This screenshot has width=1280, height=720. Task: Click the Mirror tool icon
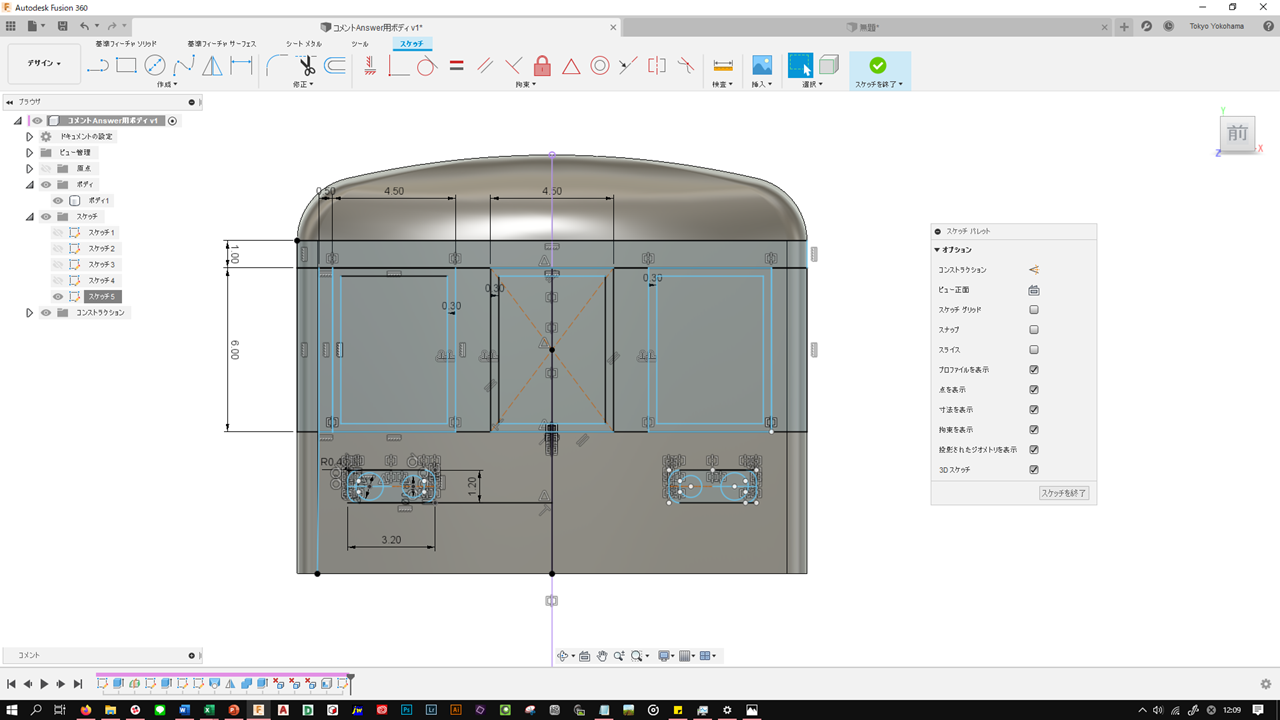[x=213, y=66]
